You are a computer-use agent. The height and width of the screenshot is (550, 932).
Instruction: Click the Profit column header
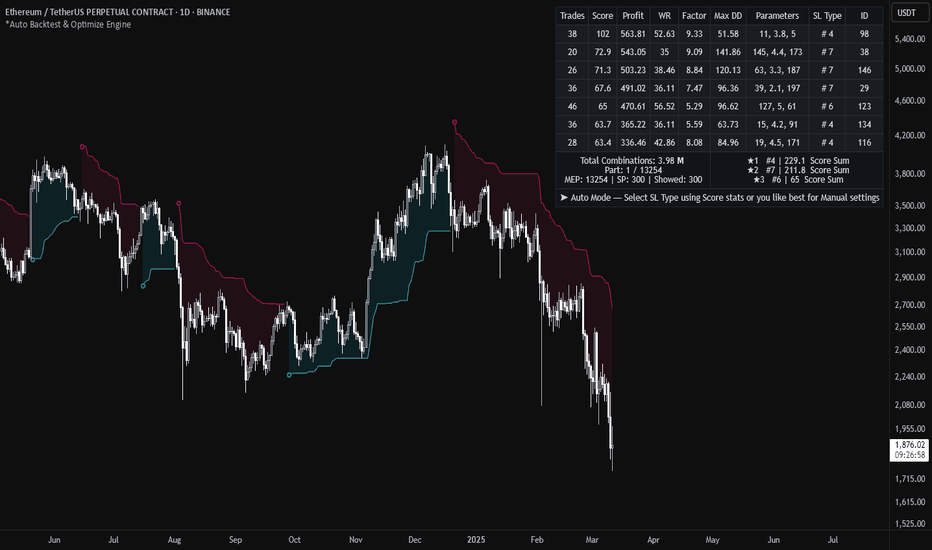633,16
